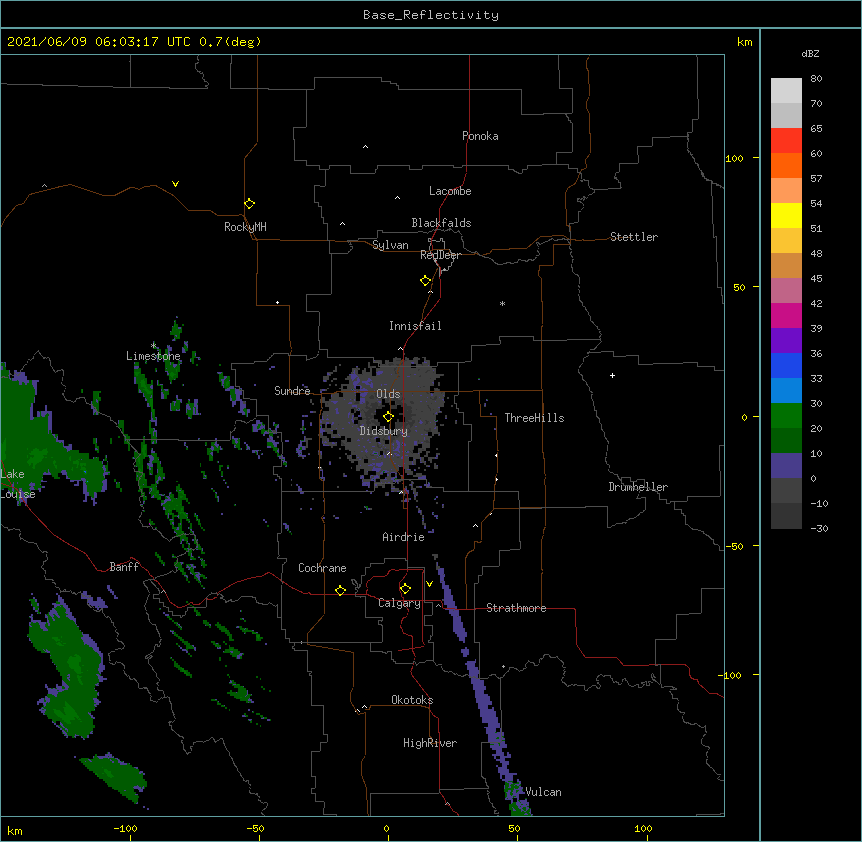The width and height of the screenshot is (862, 842).
Task: Click the Stettler label
Action: click(x=634, y=237)
